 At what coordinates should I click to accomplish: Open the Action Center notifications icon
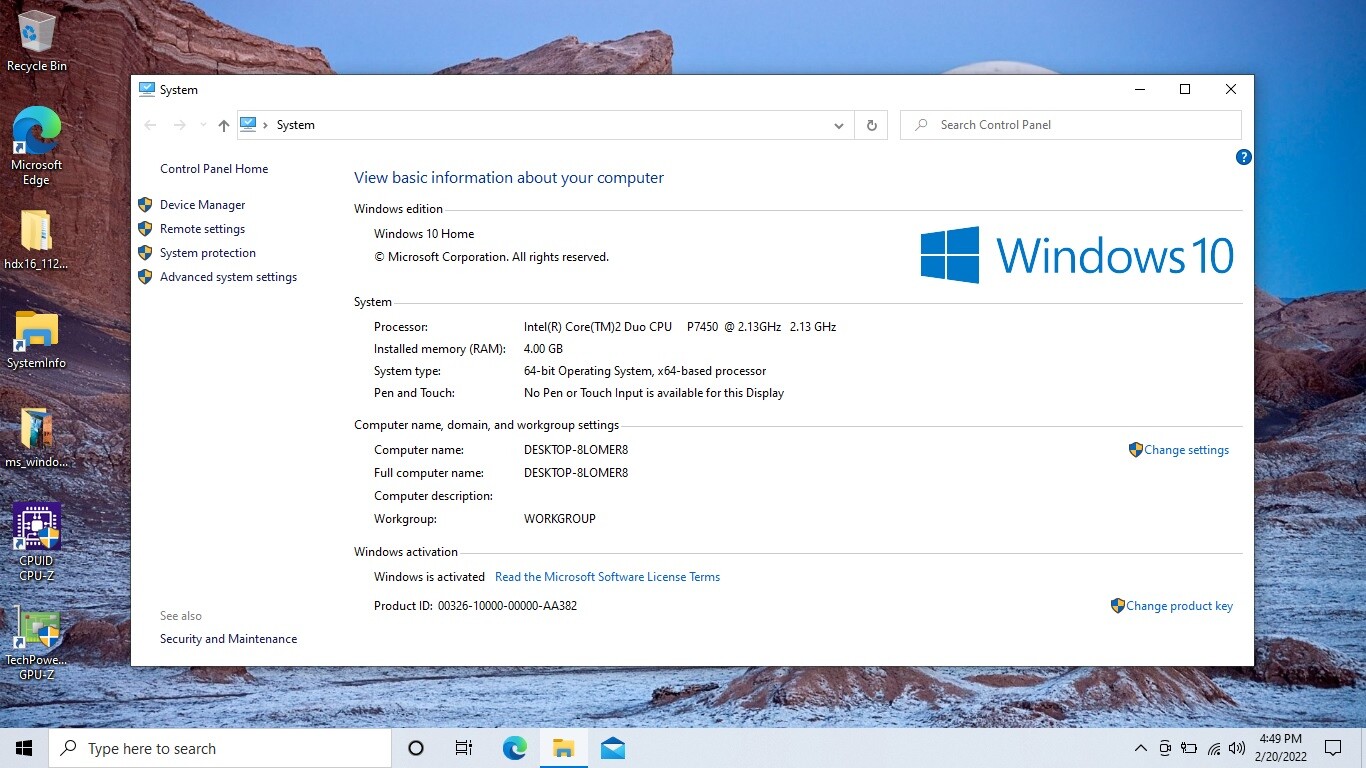point(1332,748)
